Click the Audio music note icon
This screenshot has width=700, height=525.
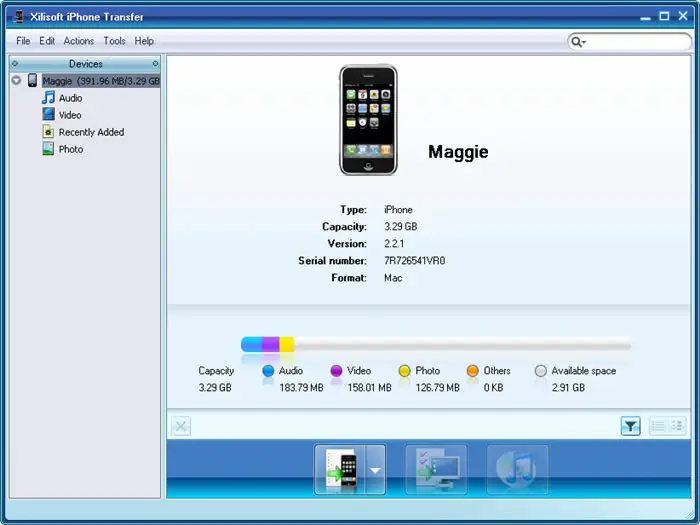(x=48, y=97)
